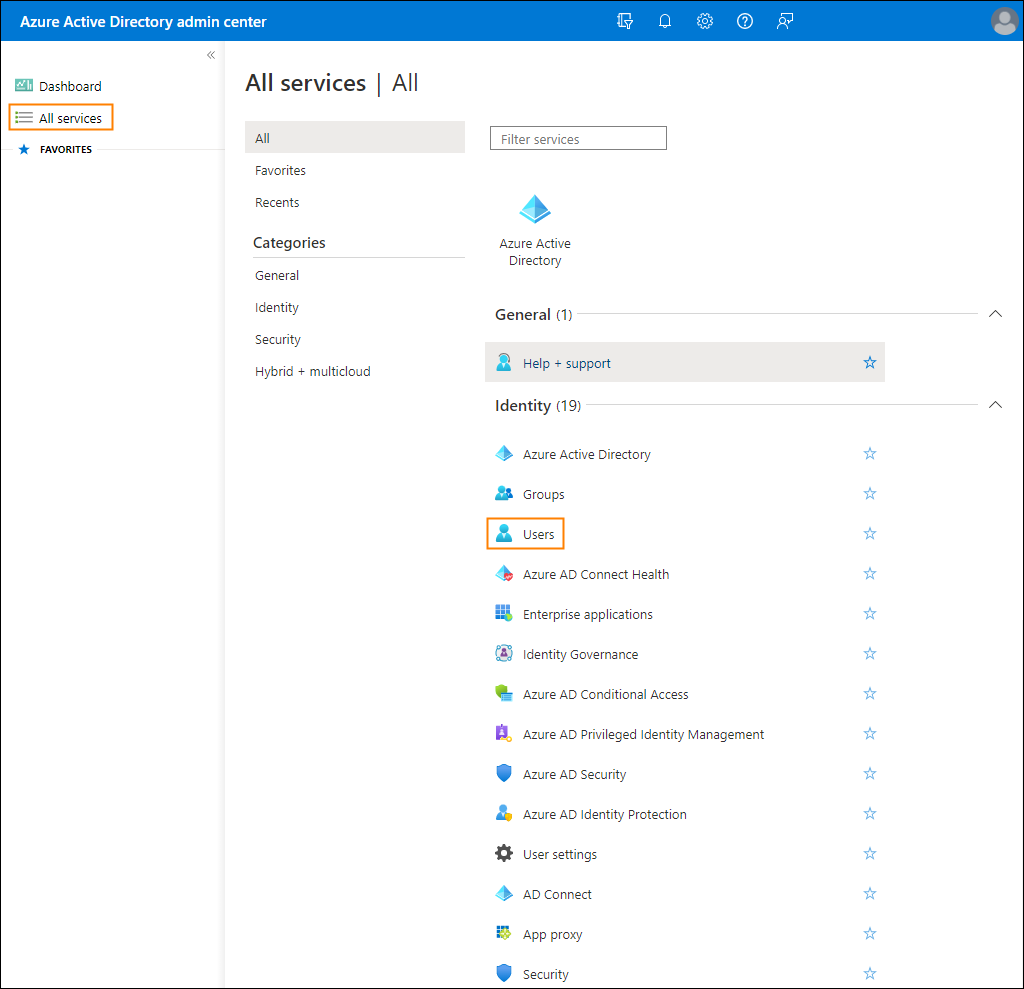Image resolution: width=1024 pixels, height=989 pixels.
Task: Favorite Help + support with its star
Action: (x=870, y=363)
